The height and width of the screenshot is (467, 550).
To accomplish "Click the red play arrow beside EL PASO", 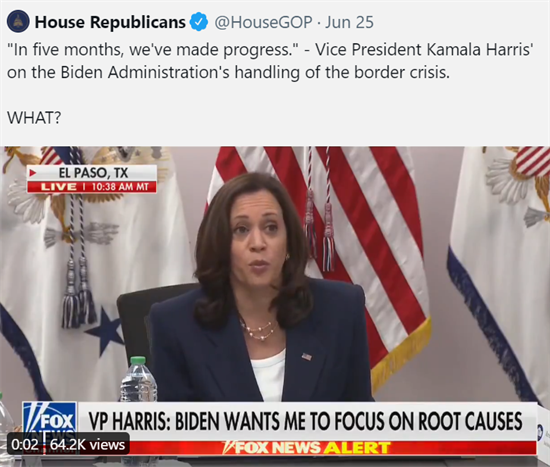I will pos(33,173).
